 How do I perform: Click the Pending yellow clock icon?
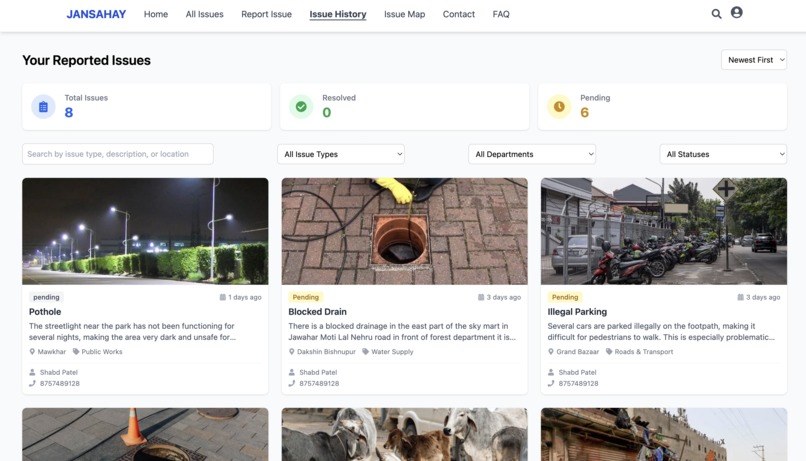(x=559, y=107)
